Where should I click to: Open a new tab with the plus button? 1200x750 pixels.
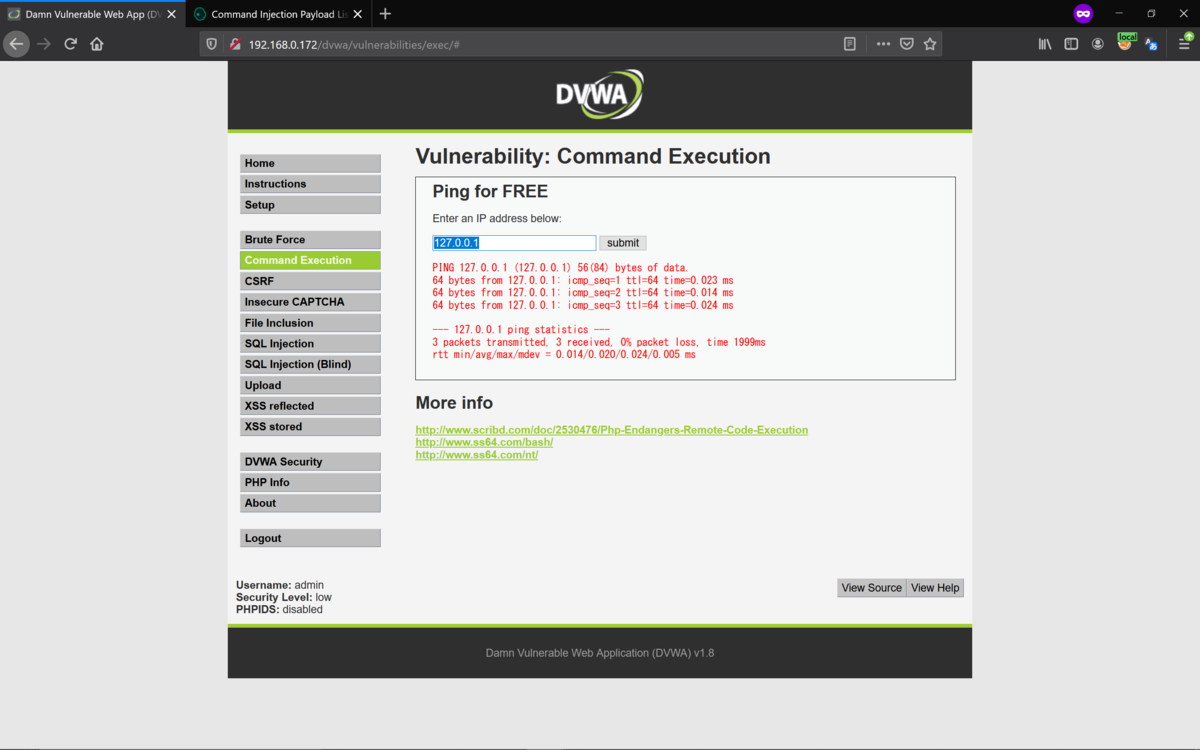coord(385,14)
